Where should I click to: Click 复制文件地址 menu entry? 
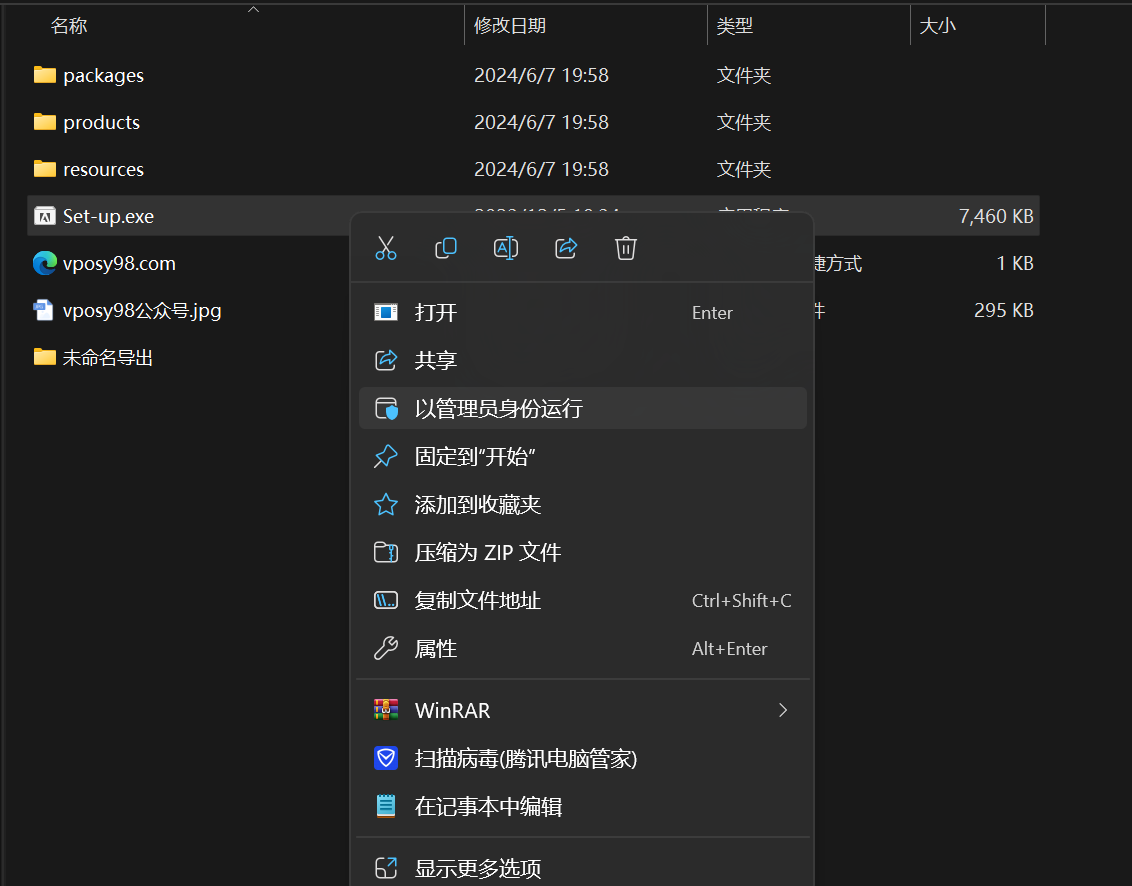pos(478,601)
